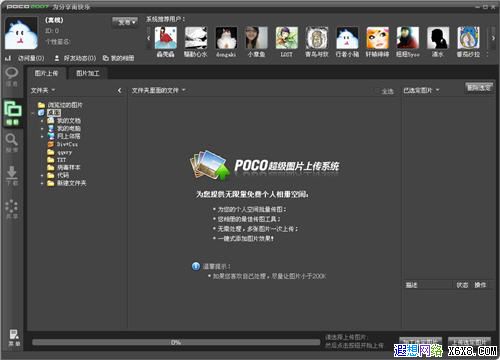Switch to the 图片上传 tab
The height and width of the screenshot is (360, 500).
(x=46, y=73)
